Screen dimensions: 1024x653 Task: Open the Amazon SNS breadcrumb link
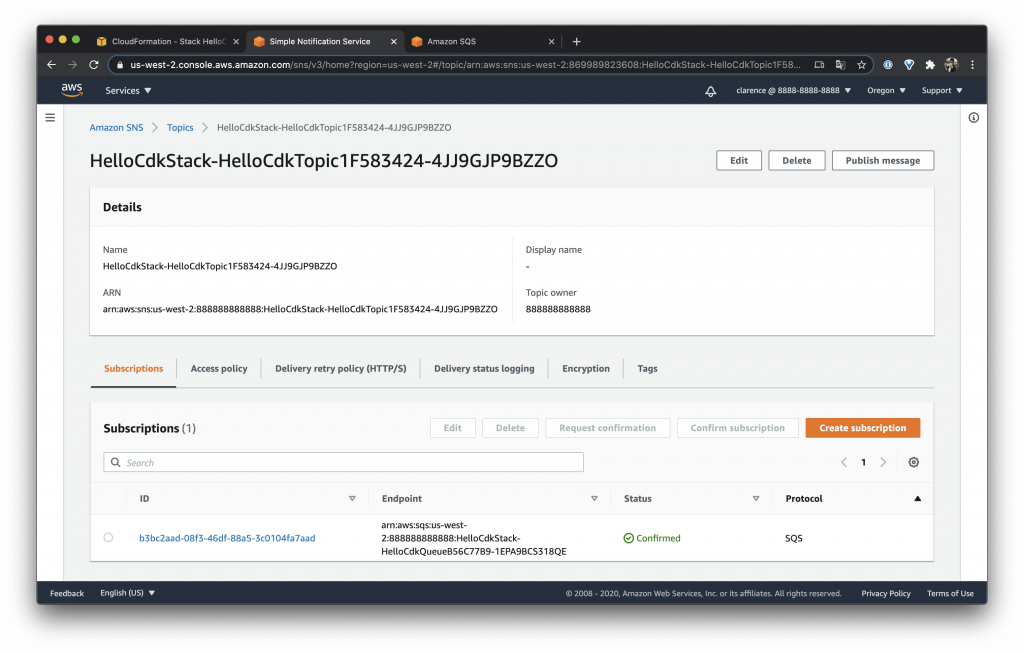116,127
